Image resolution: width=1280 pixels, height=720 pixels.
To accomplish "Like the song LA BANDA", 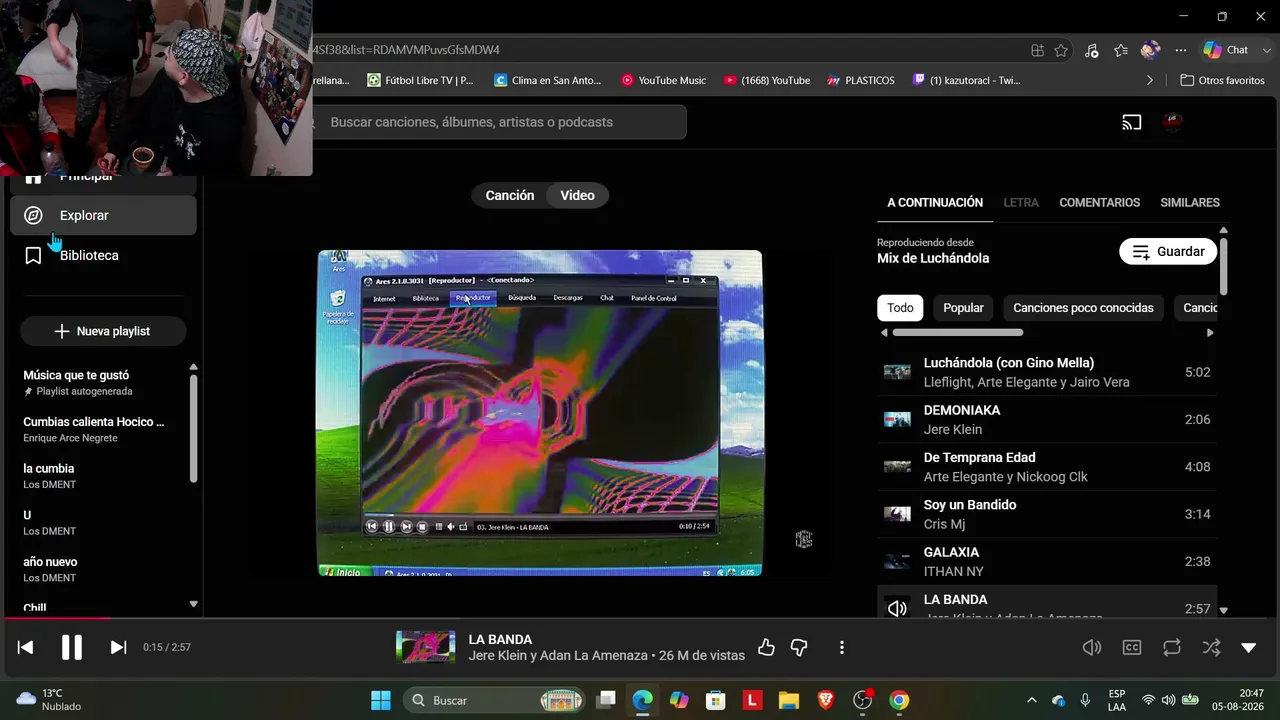I will coord(766,647).
